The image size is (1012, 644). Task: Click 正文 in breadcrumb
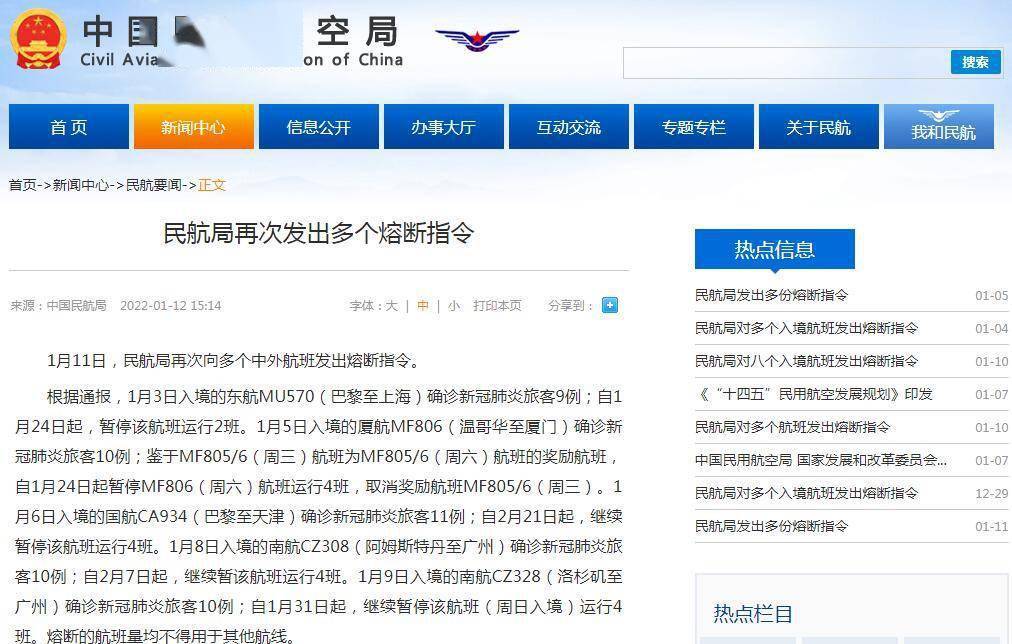point(212,185)
